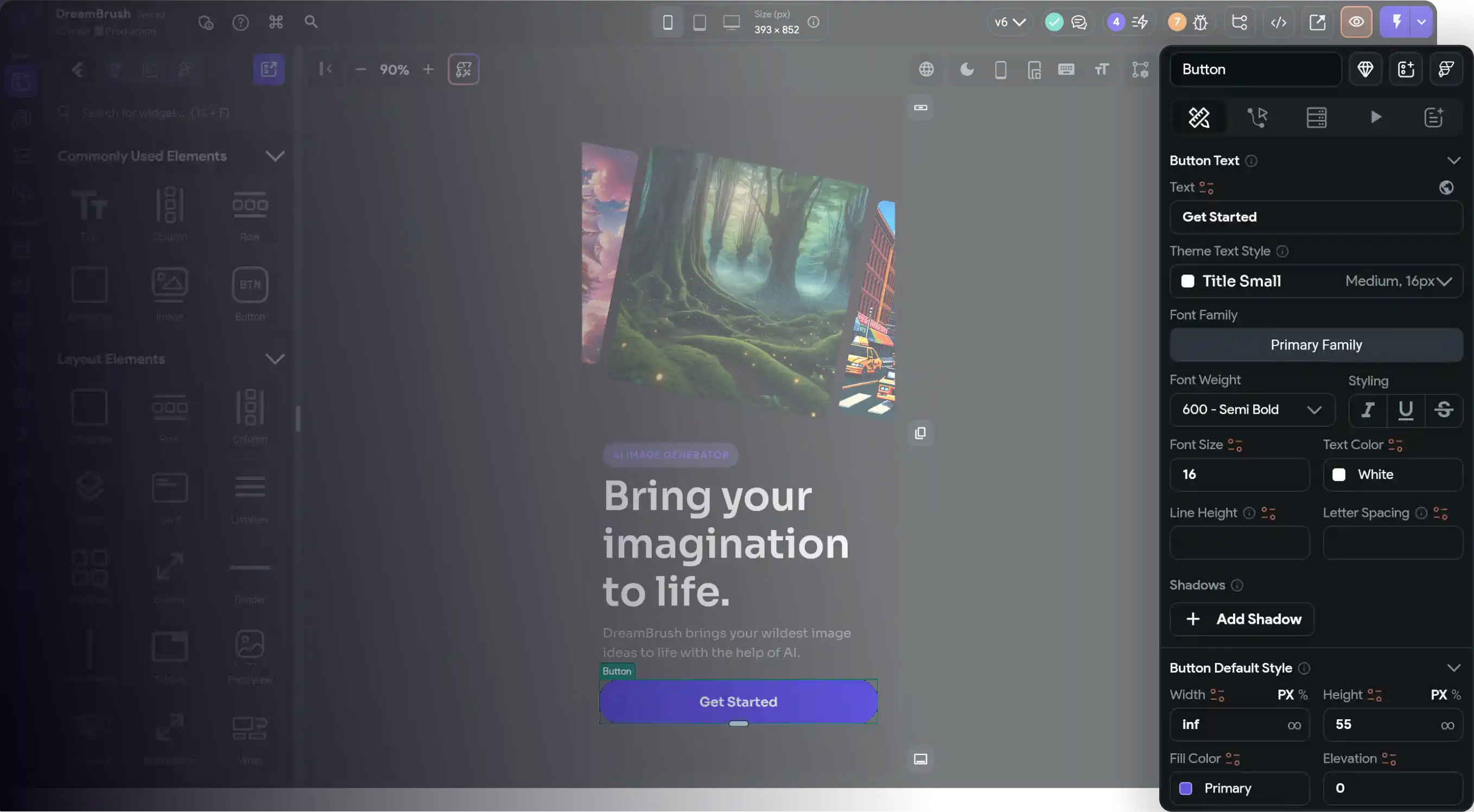Click the project search magnifier icon
Image resolution: width=1474 pixels, height=812 pixels.
tap(311, 22)
